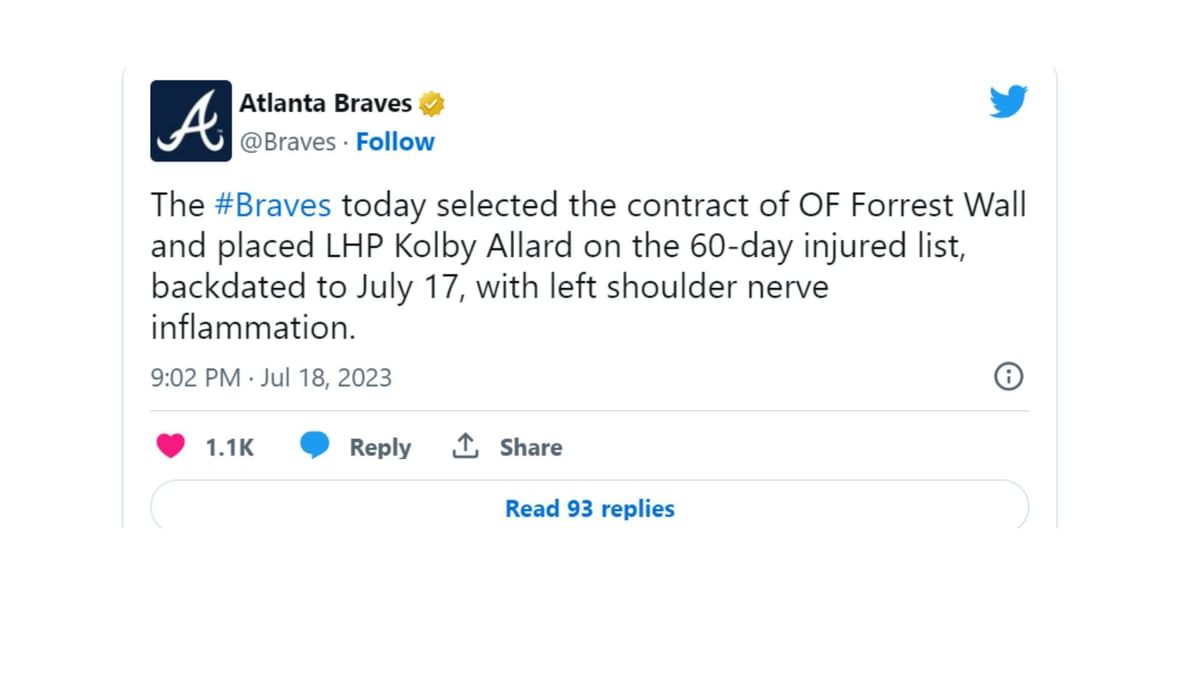Open the @Braves handle link
This screenshot has height=675, width=1200.
coord(286,142)
